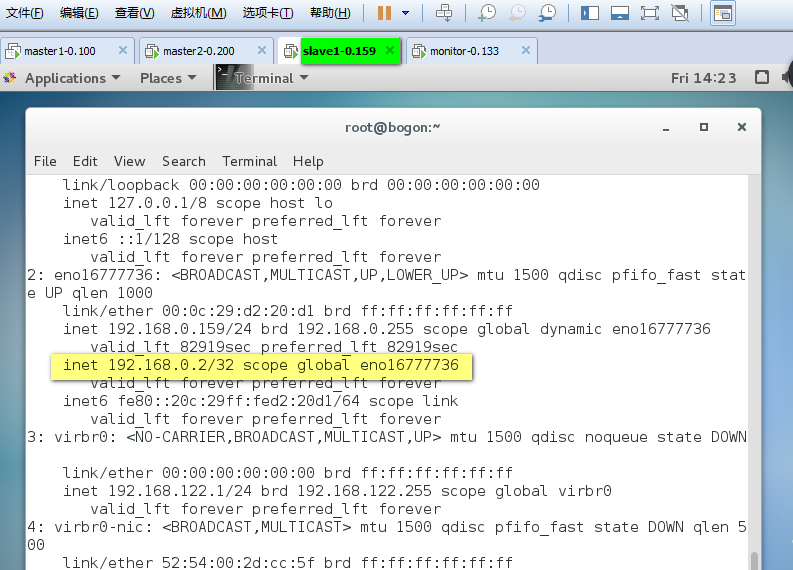Click the 'inet6 ::1/128 scope host' line
Image resolution: width=793 pixels, height=570 pixels.
point(170,239)
